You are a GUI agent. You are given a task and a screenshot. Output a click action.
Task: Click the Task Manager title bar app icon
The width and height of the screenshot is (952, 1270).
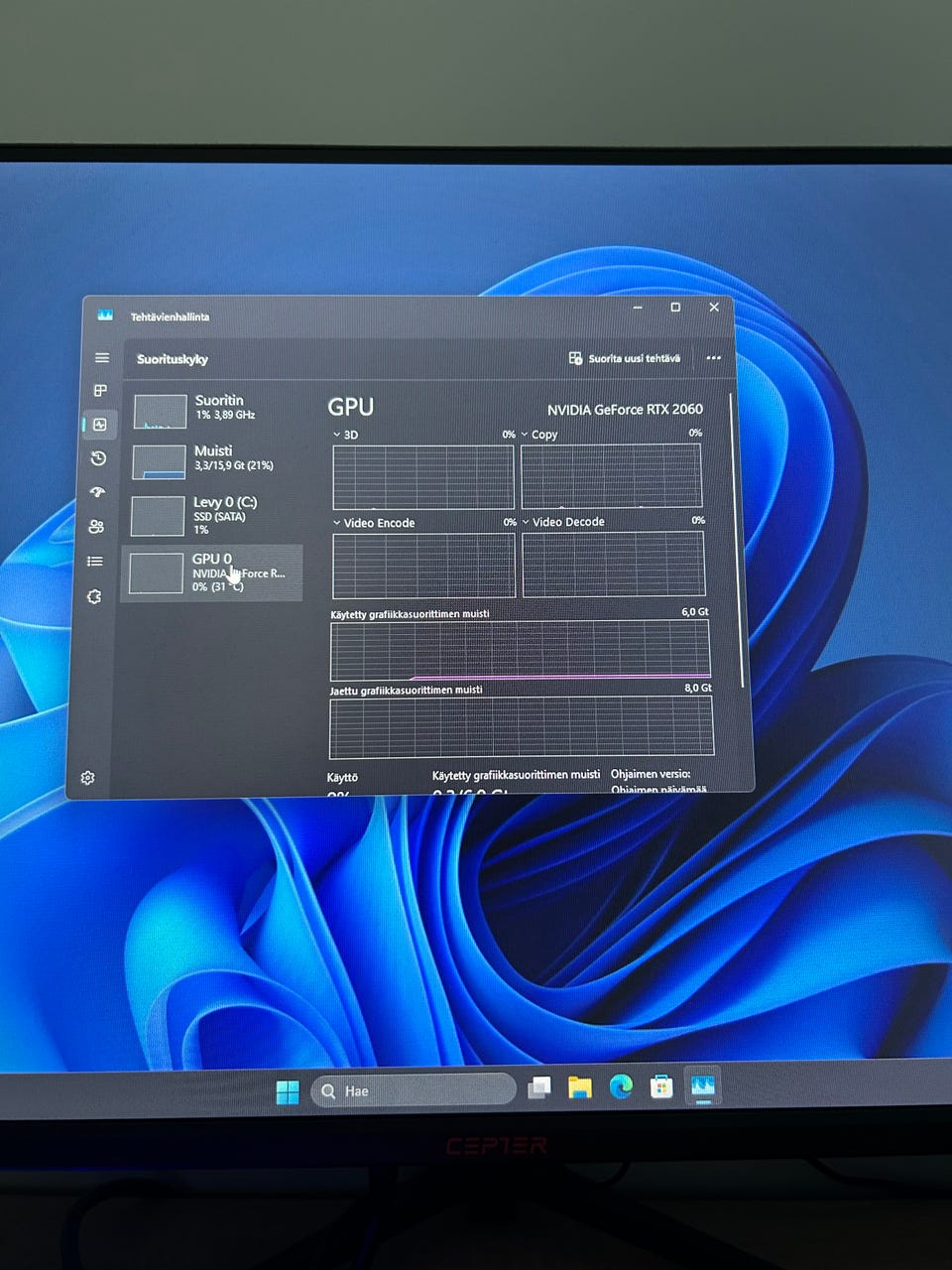click(x=105, y=316)
